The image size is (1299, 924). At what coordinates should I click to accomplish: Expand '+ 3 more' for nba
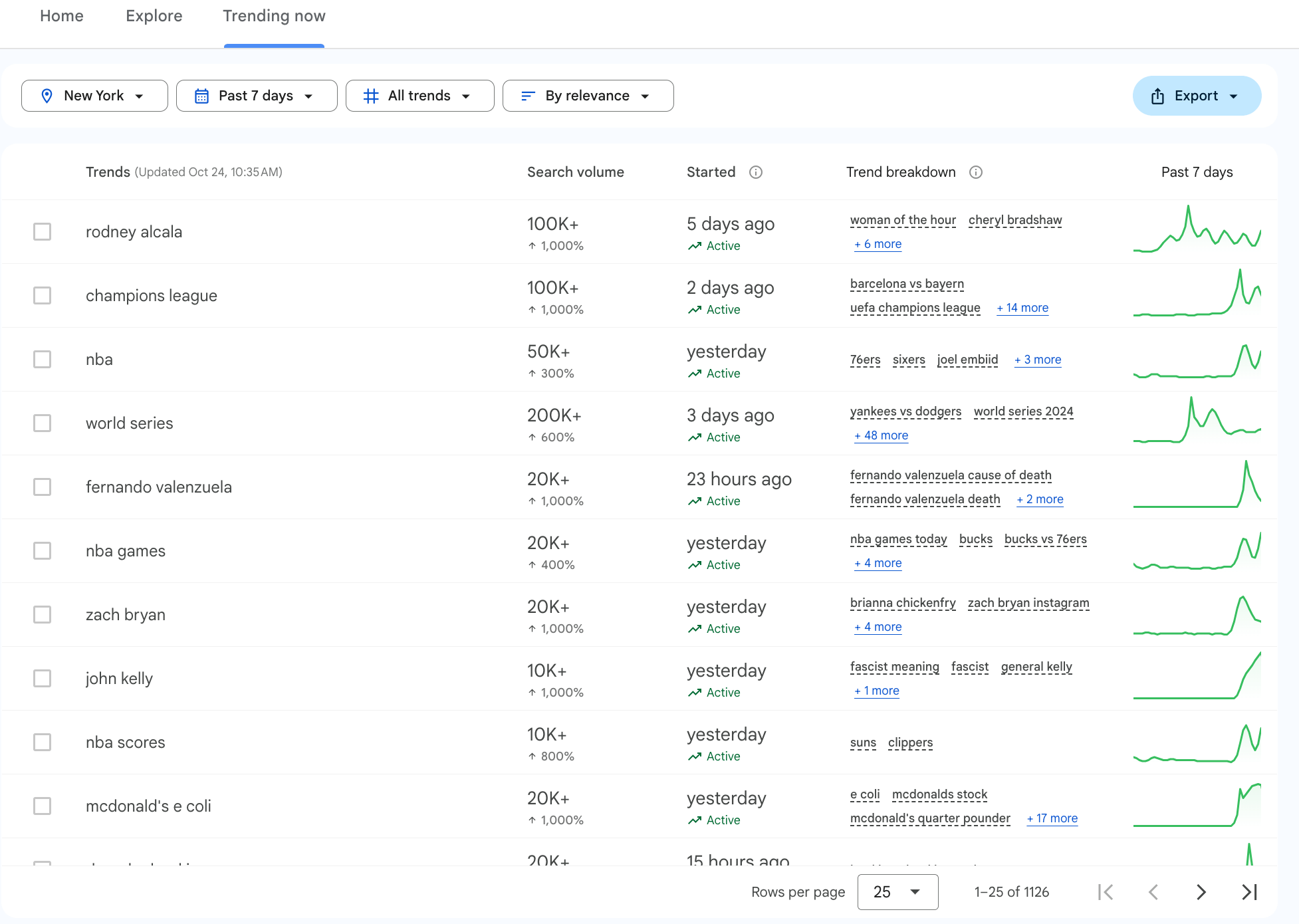1038,360
